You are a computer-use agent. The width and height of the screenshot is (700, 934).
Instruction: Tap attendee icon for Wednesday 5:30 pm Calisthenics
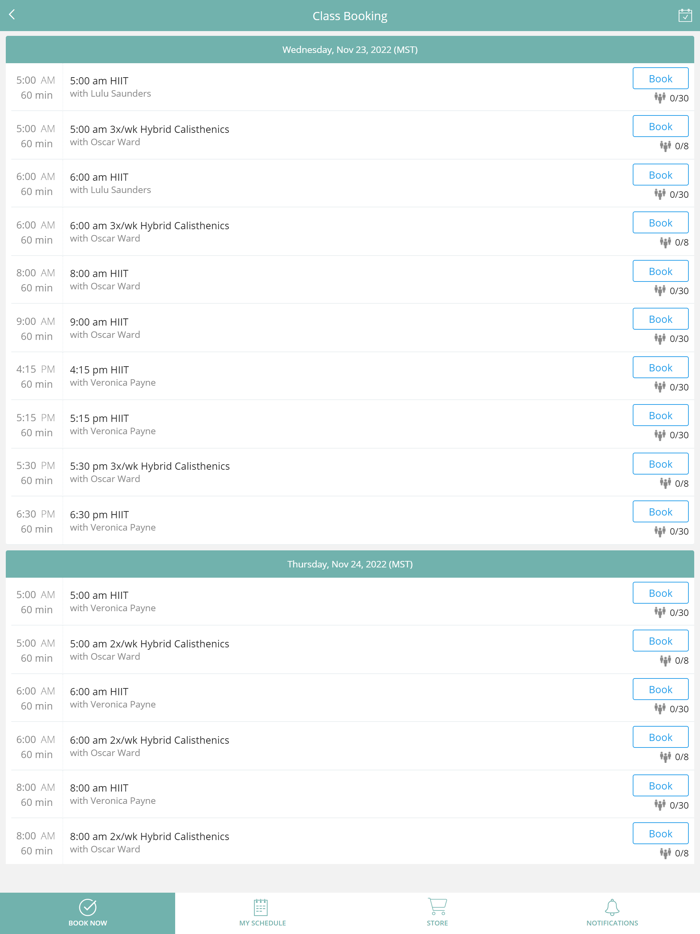(x=665, y=484)
